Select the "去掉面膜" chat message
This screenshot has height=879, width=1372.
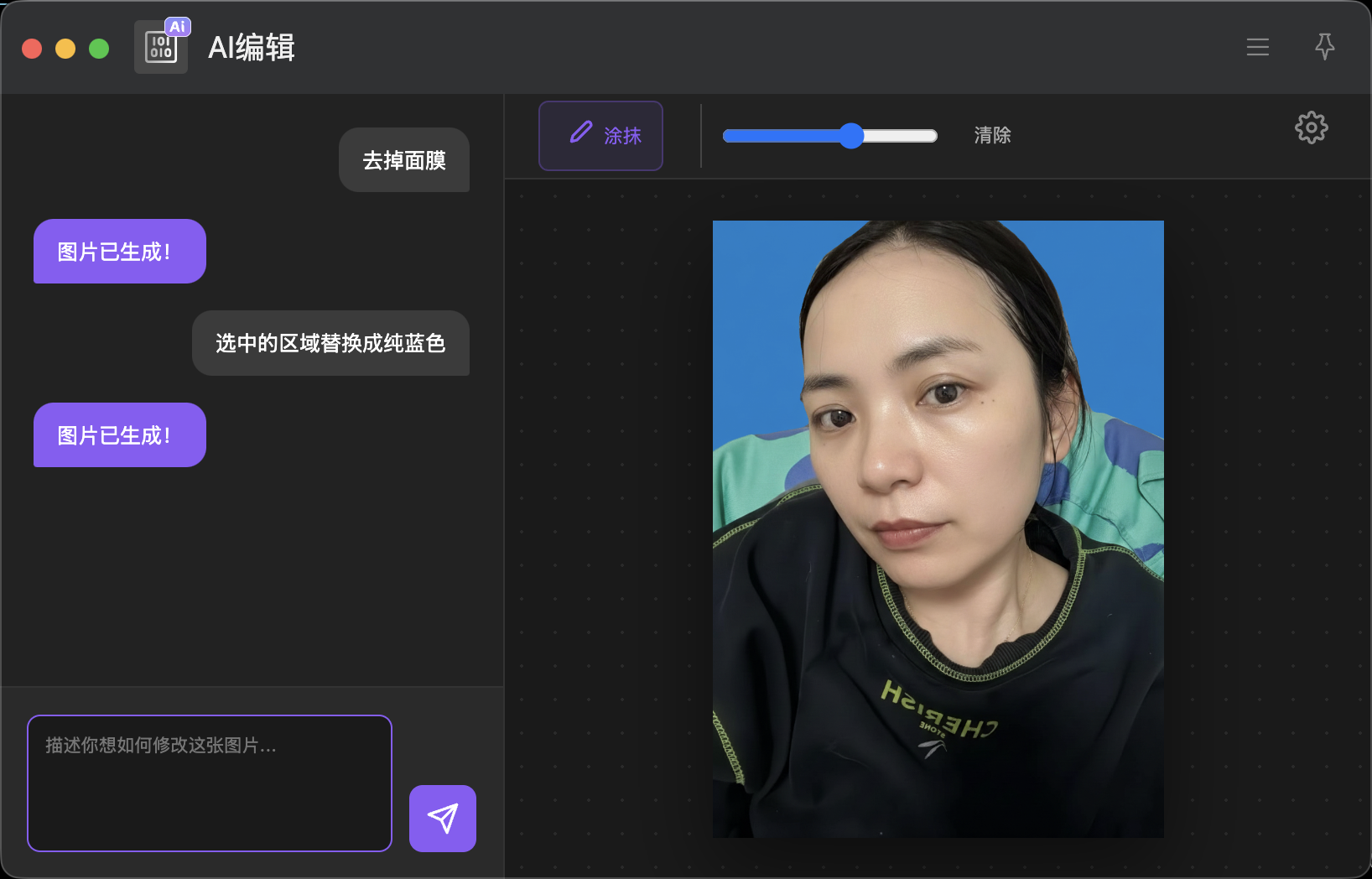pos(403,160)
